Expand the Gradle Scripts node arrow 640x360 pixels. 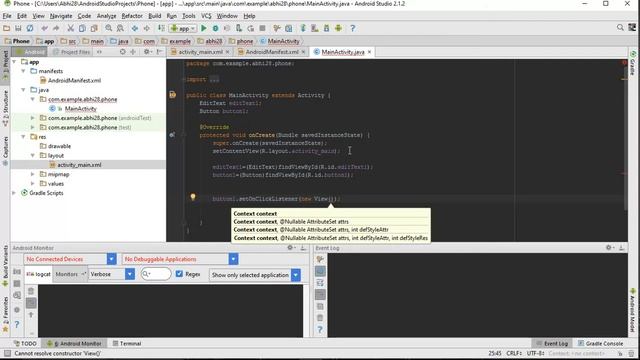[14, 193]
